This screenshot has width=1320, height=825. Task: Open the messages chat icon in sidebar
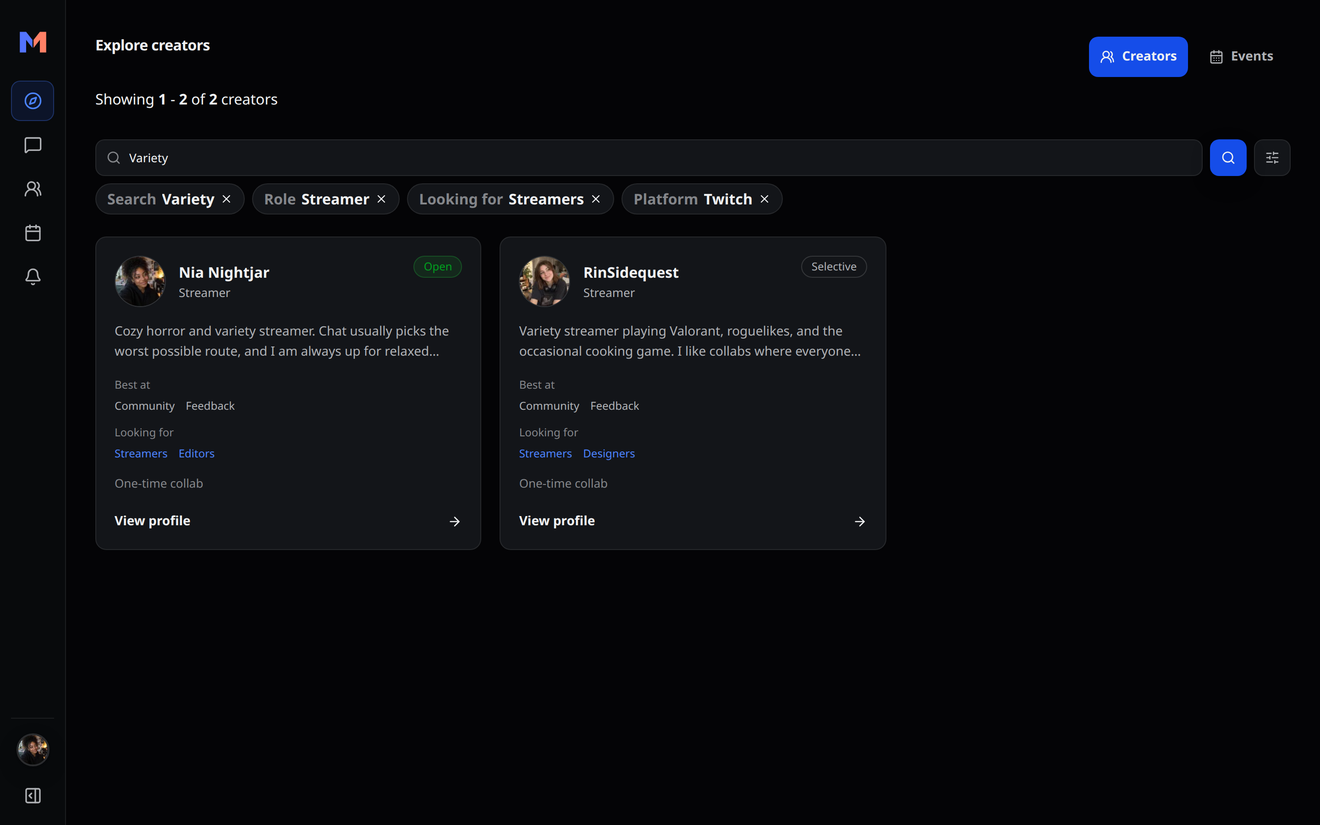pyautogui.click(x=33, y=145)
